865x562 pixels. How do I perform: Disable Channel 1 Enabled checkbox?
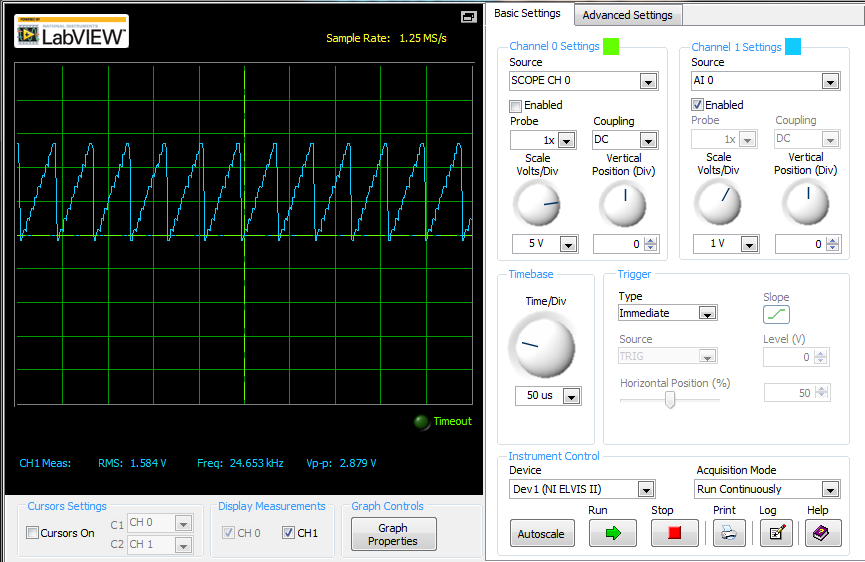tap(698, 105)
